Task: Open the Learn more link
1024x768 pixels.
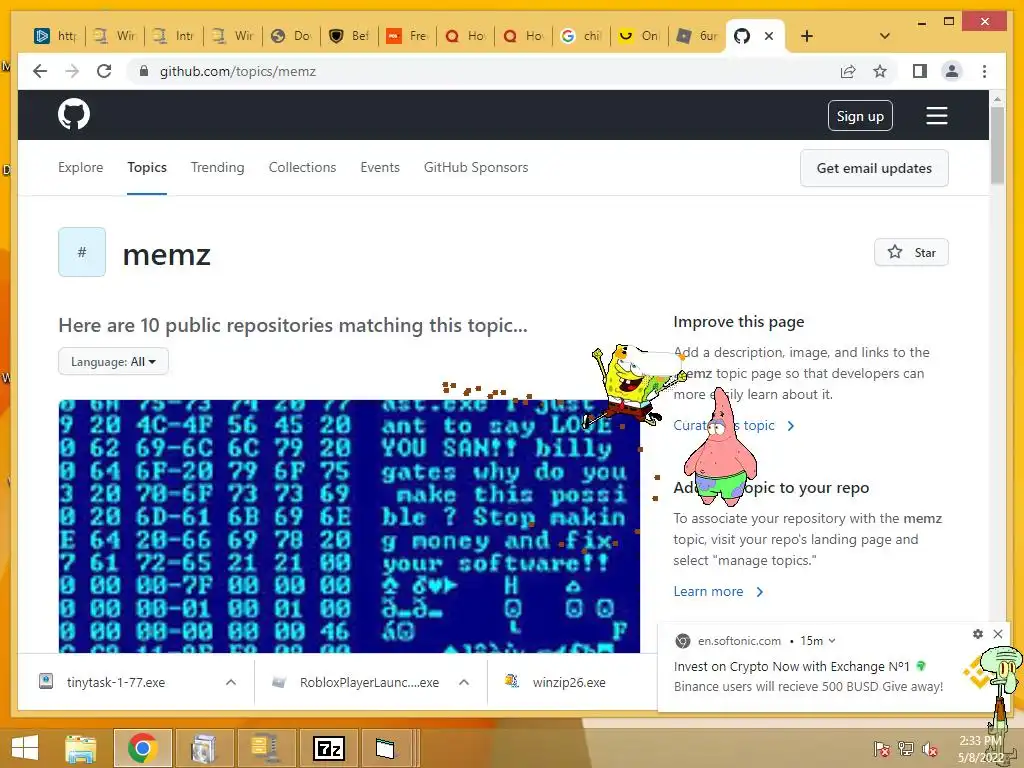Action: coord(718,591)
